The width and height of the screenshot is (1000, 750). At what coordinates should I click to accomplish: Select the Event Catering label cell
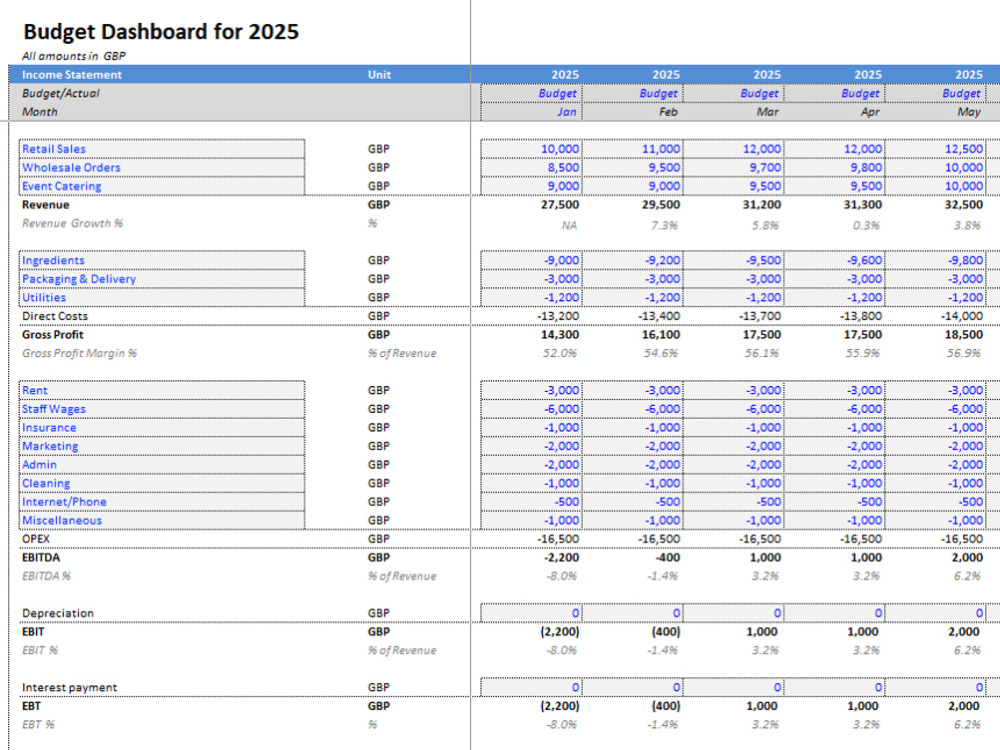pos(162,186)
